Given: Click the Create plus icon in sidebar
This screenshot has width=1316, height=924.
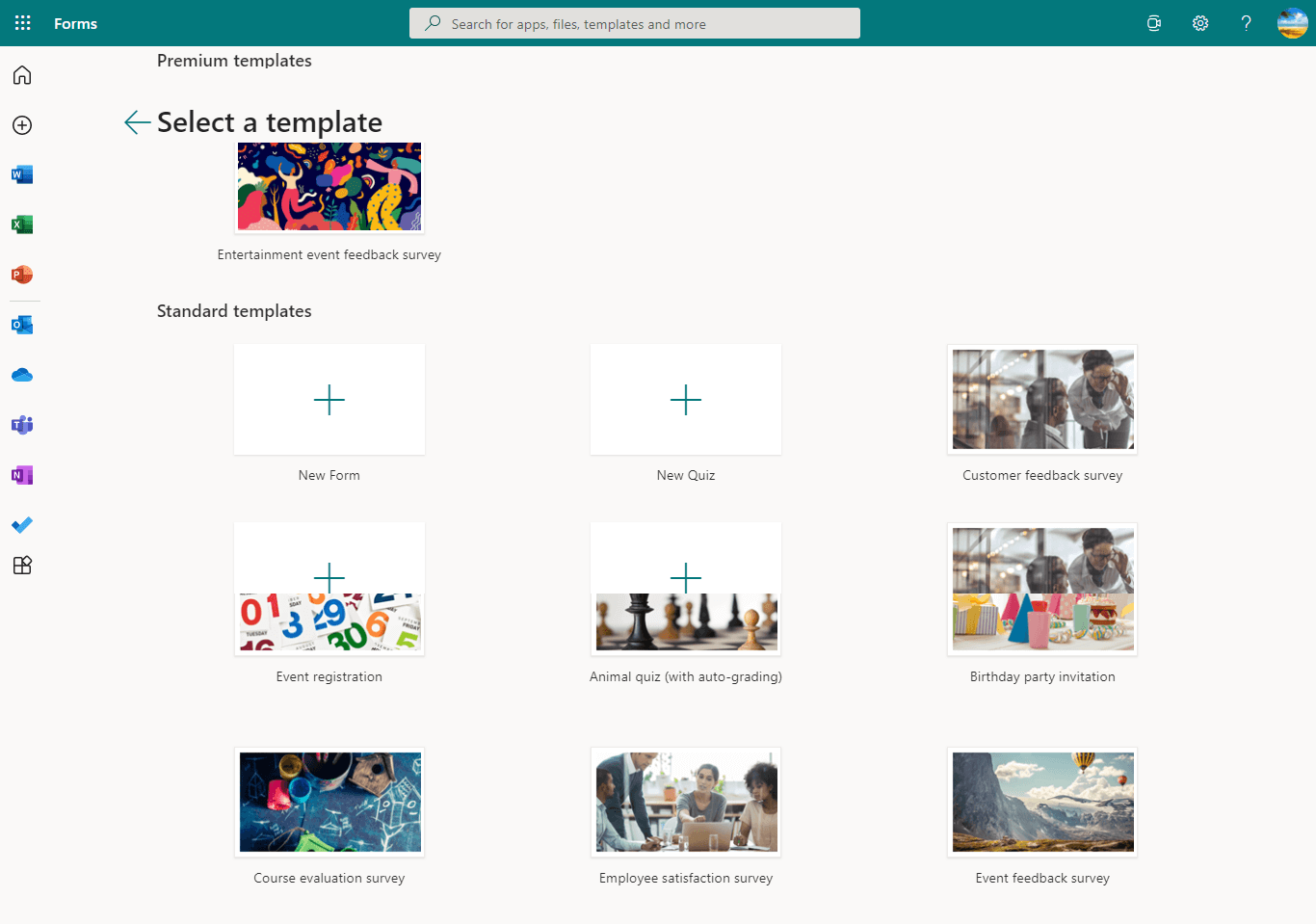Looking at the screenshot, I should (22, 125).
